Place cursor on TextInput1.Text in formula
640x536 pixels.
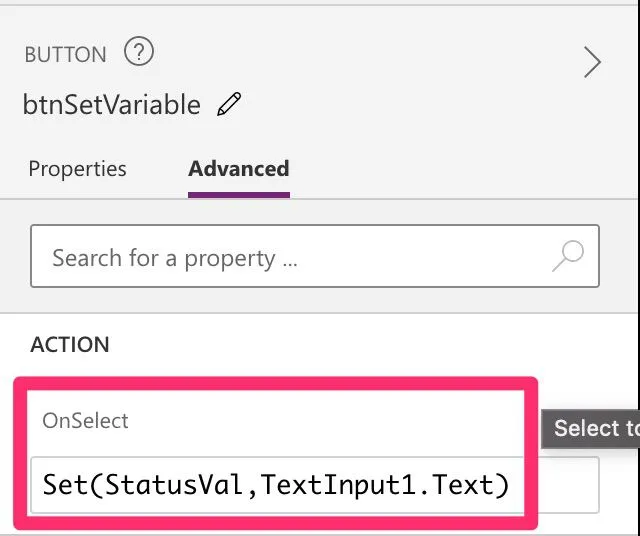(x=379, y=486)
